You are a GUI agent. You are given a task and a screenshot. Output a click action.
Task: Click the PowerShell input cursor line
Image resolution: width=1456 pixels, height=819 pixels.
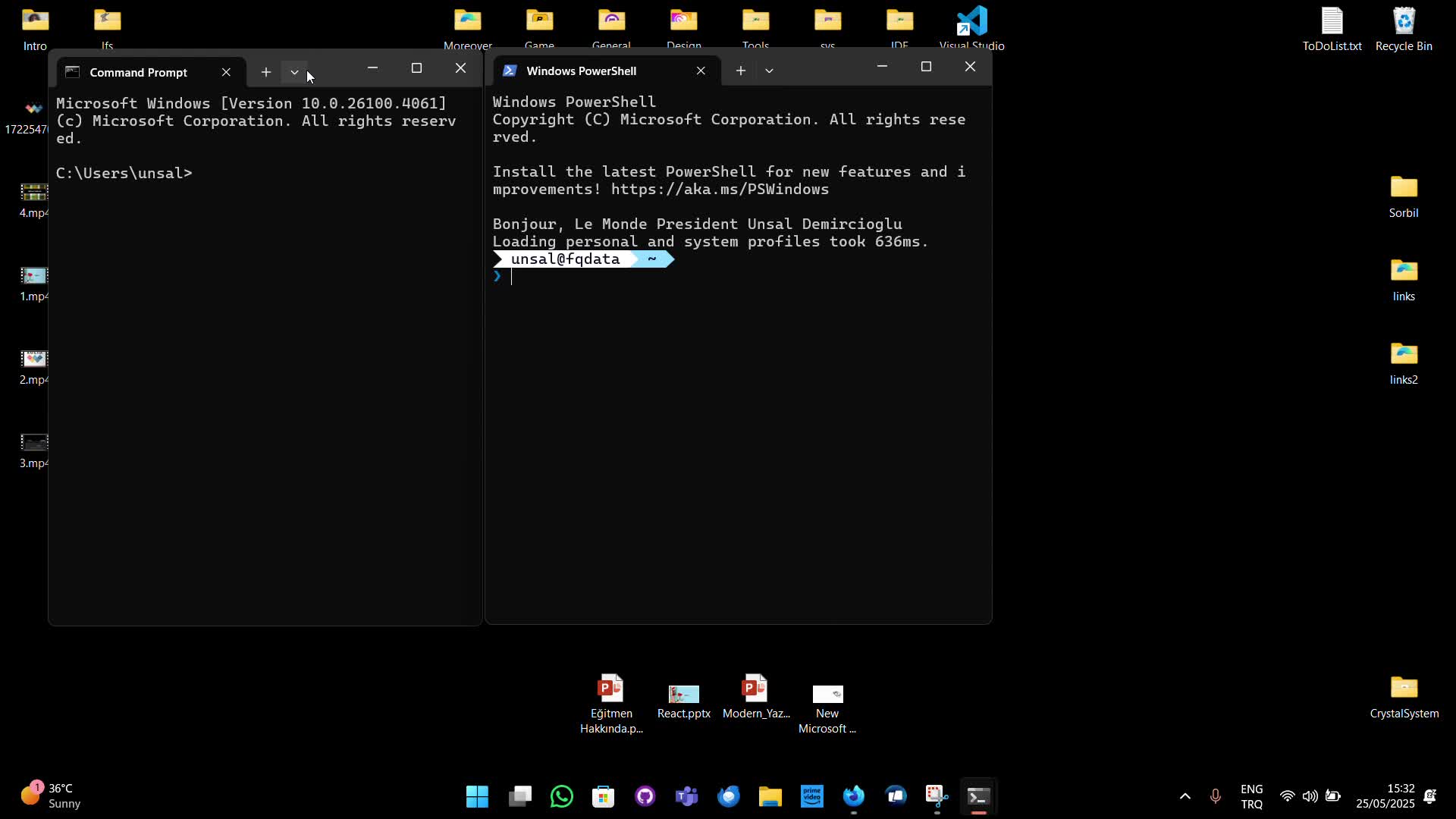coord(512,277)
